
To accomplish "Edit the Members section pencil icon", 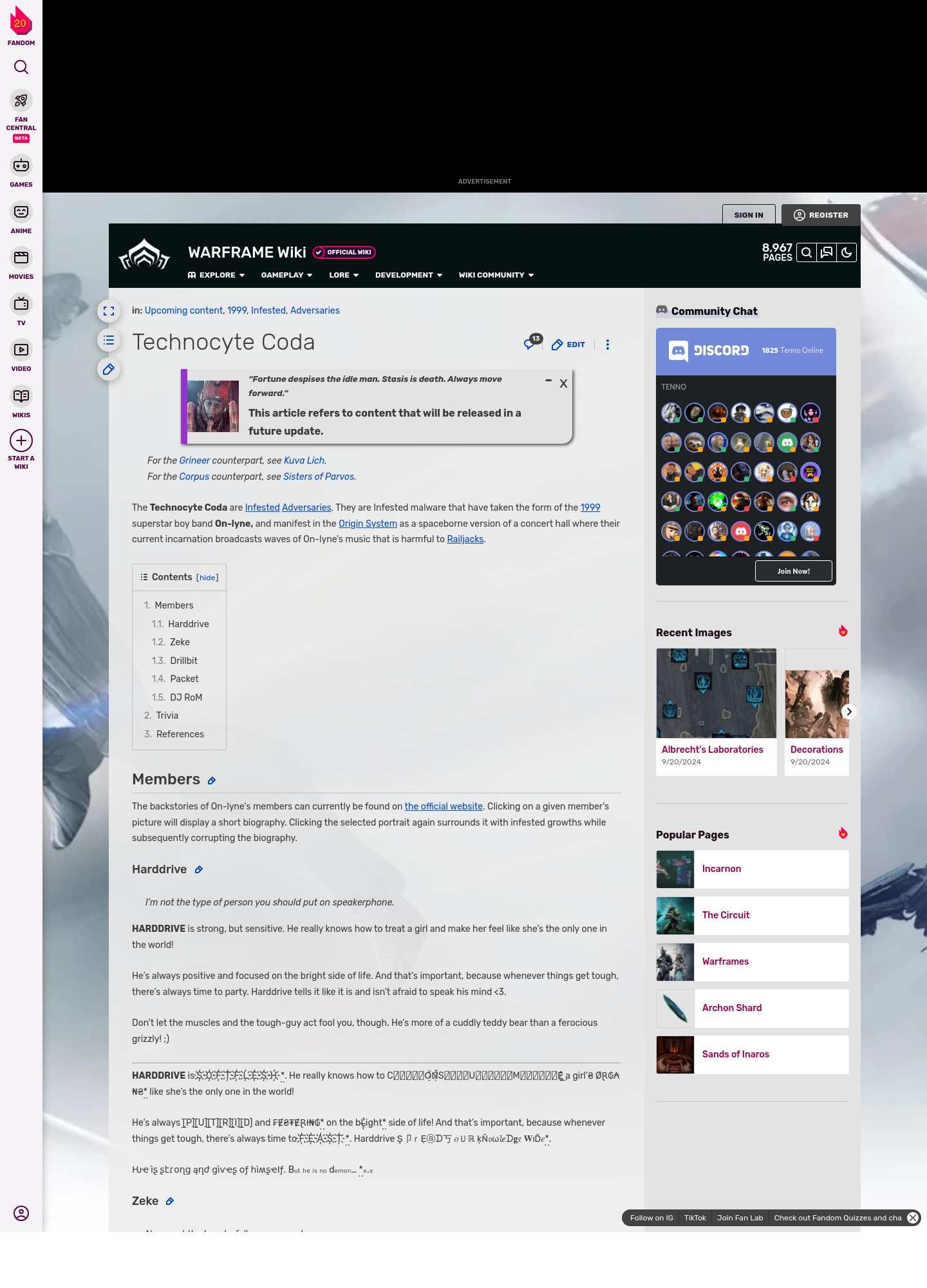I will point(212,781).
